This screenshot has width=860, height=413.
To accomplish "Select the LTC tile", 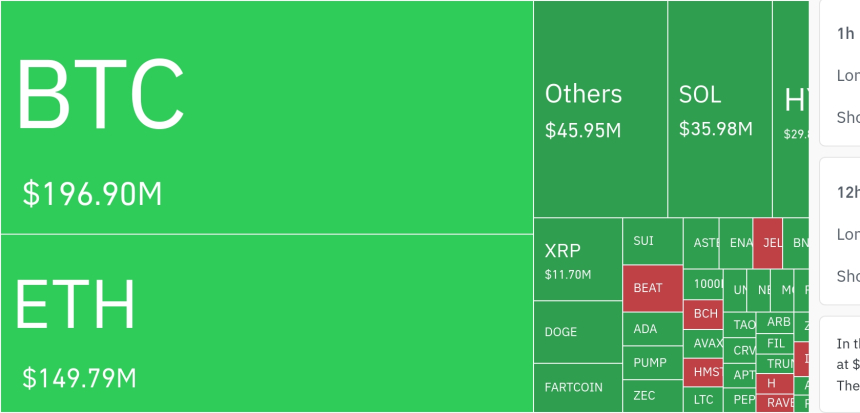I will coord(705,400).
